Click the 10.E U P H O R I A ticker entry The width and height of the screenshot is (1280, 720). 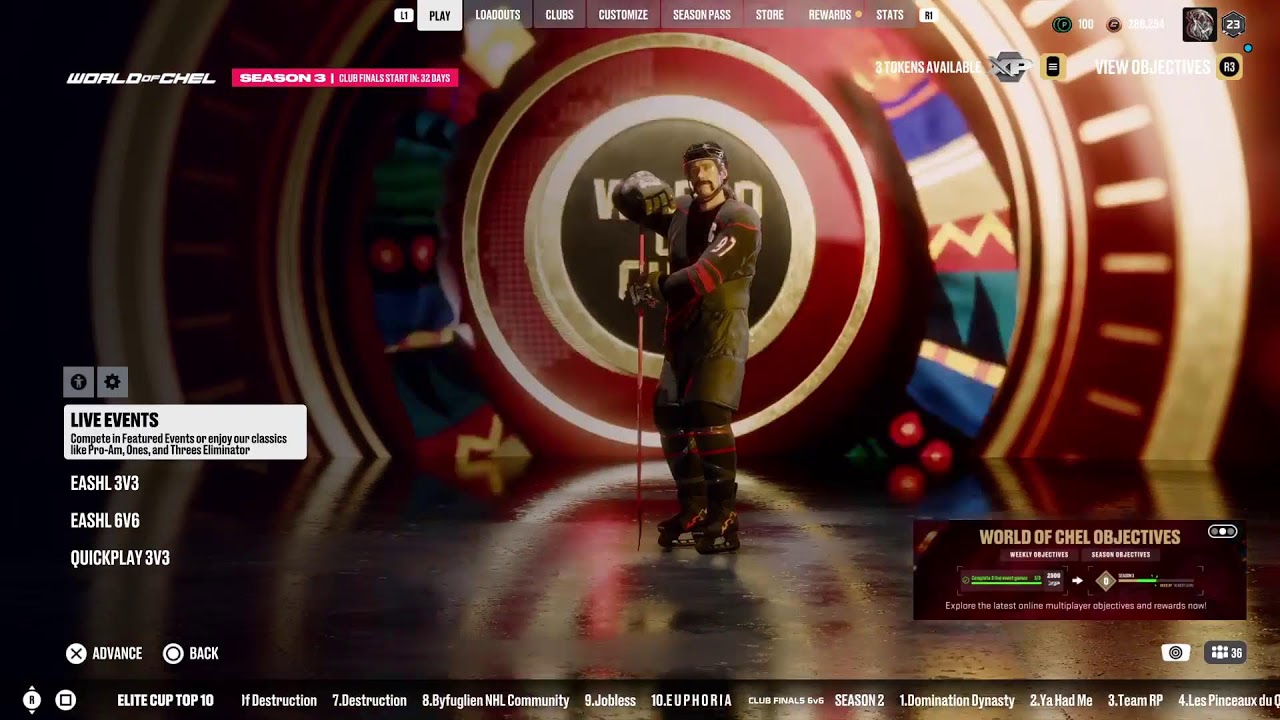point(691,700)
